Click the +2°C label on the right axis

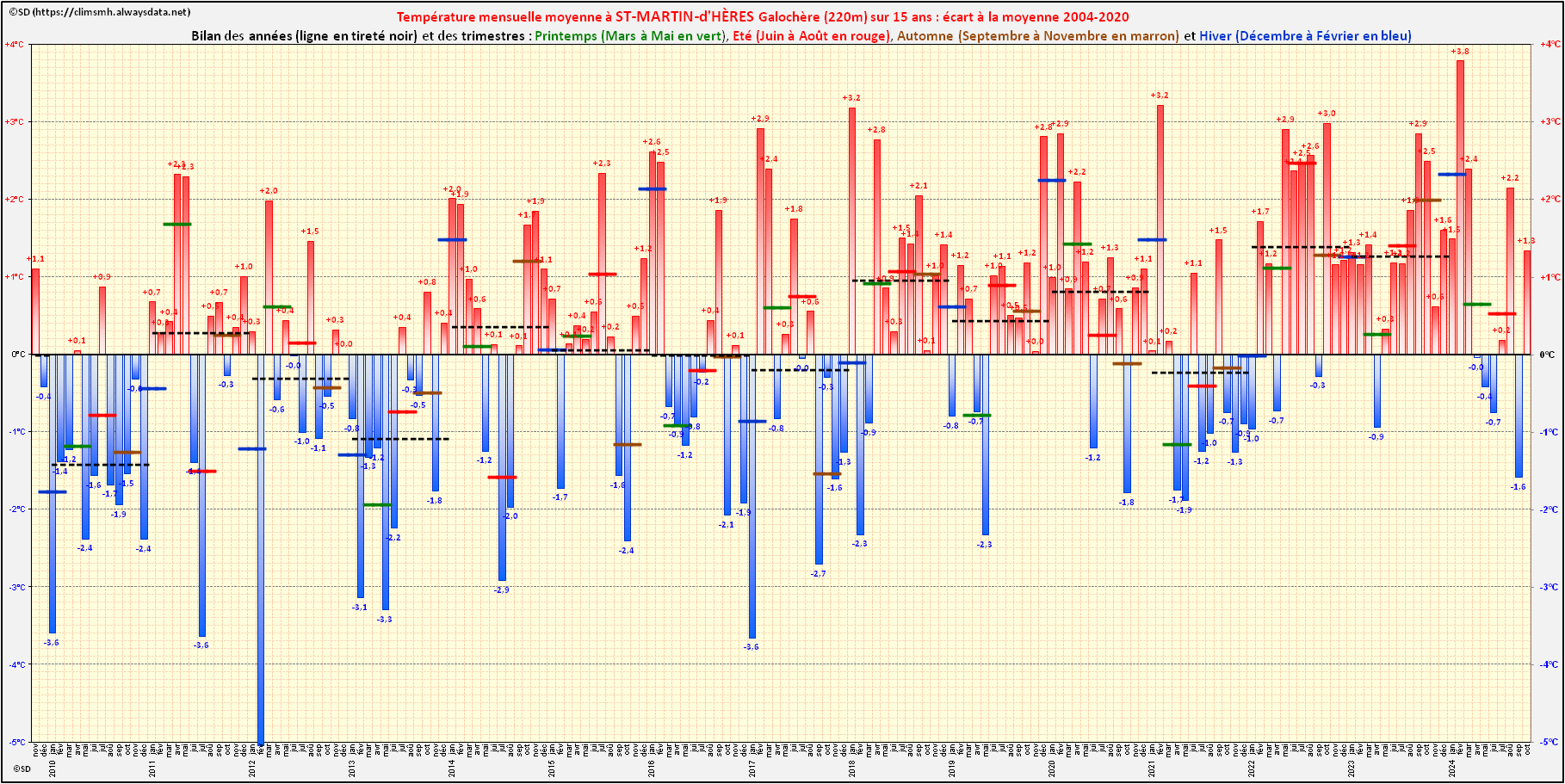point(1550,199)
